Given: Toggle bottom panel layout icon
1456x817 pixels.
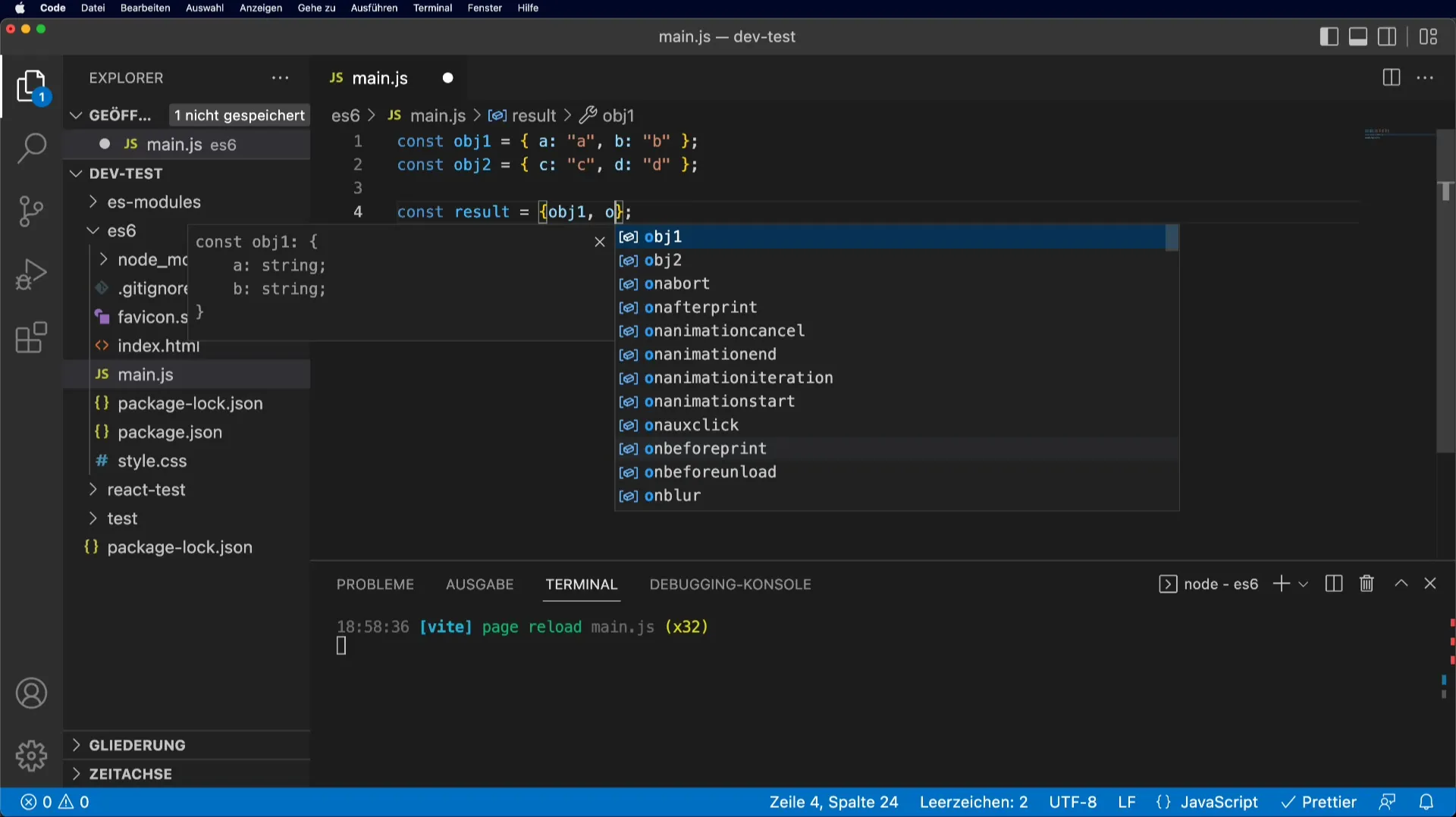Looking at the screenshot, I should pyautogui.click(x=1358, y=36).
